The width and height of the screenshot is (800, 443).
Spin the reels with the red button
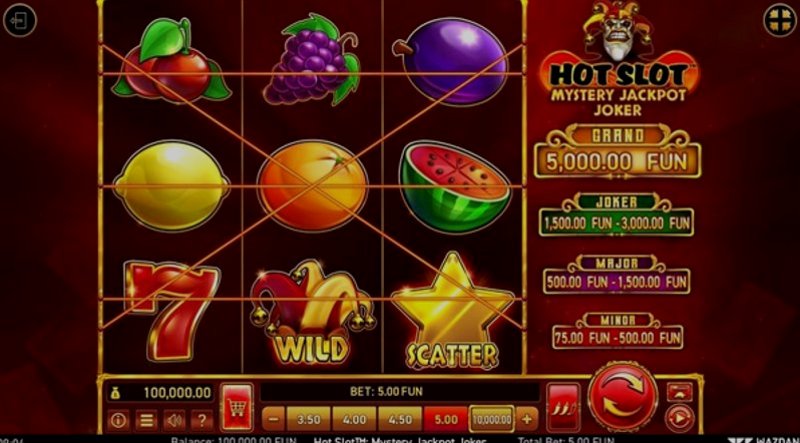pos(623,396)
